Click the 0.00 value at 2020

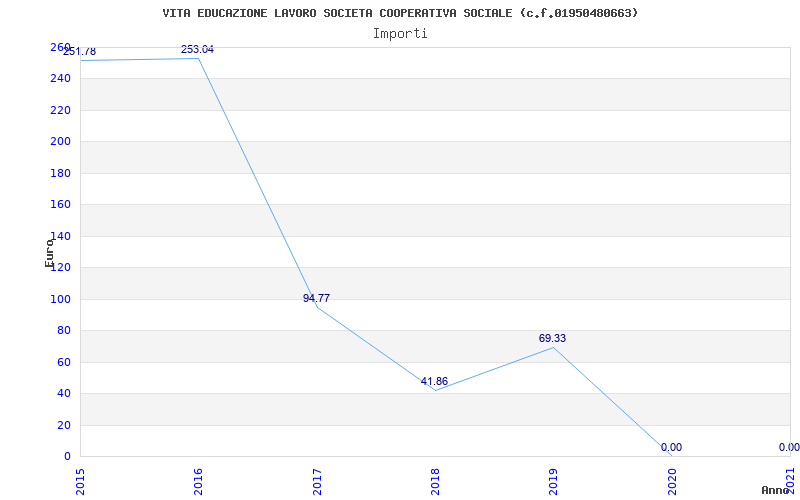pyautogui.click(x=671, y=448)
